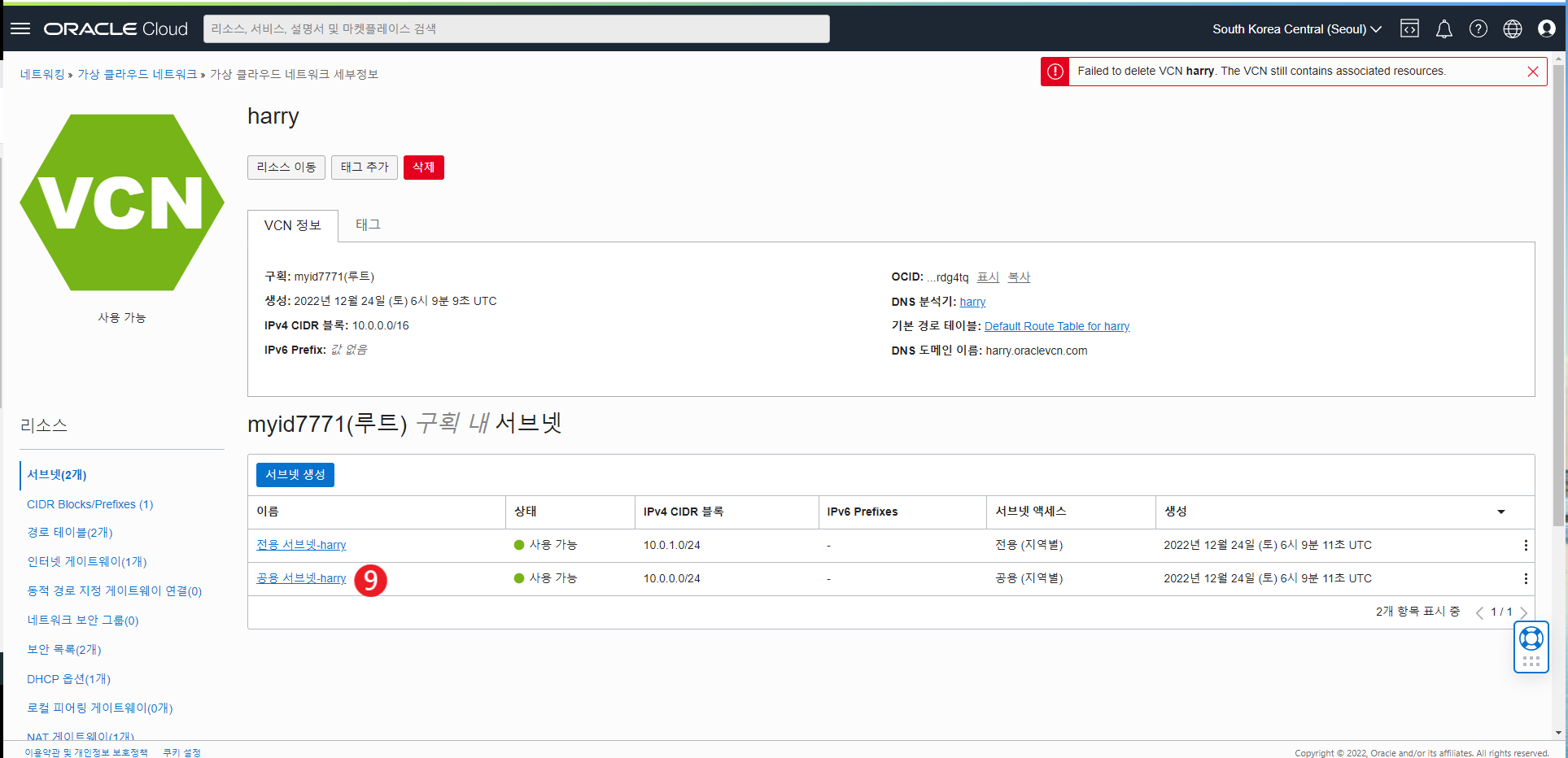Select 경로 테이블(2개) resource
The width and height of the screenshot is (1568, 758).
(x=70, y=533)
